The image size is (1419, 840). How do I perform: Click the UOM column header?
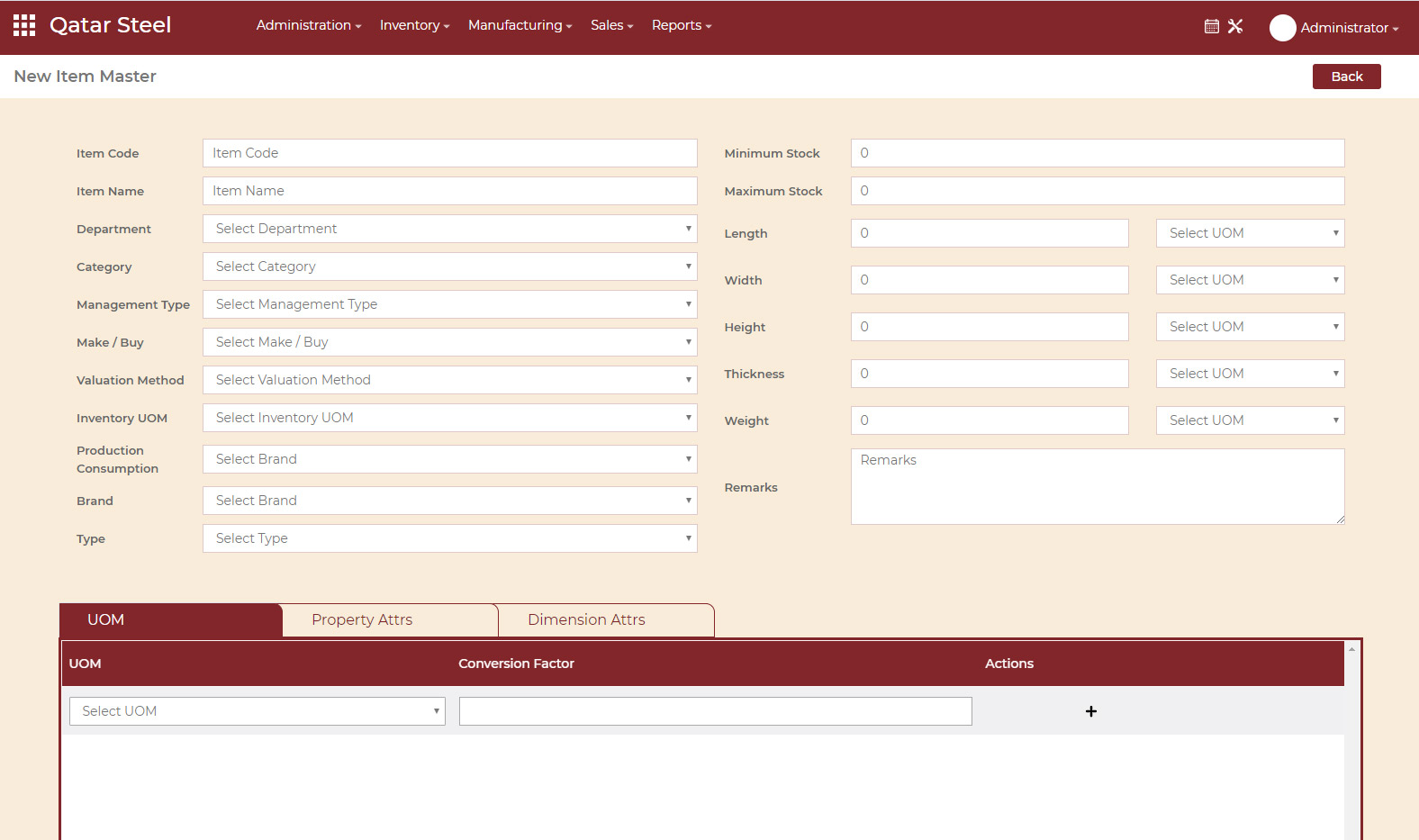pos(86,664)
